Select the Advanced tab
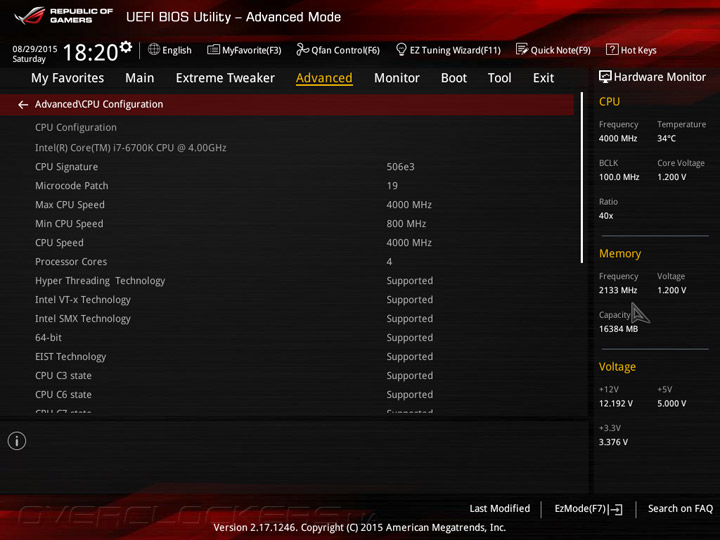The height and width of the screenshot is (540, 720). pos(324,78)
